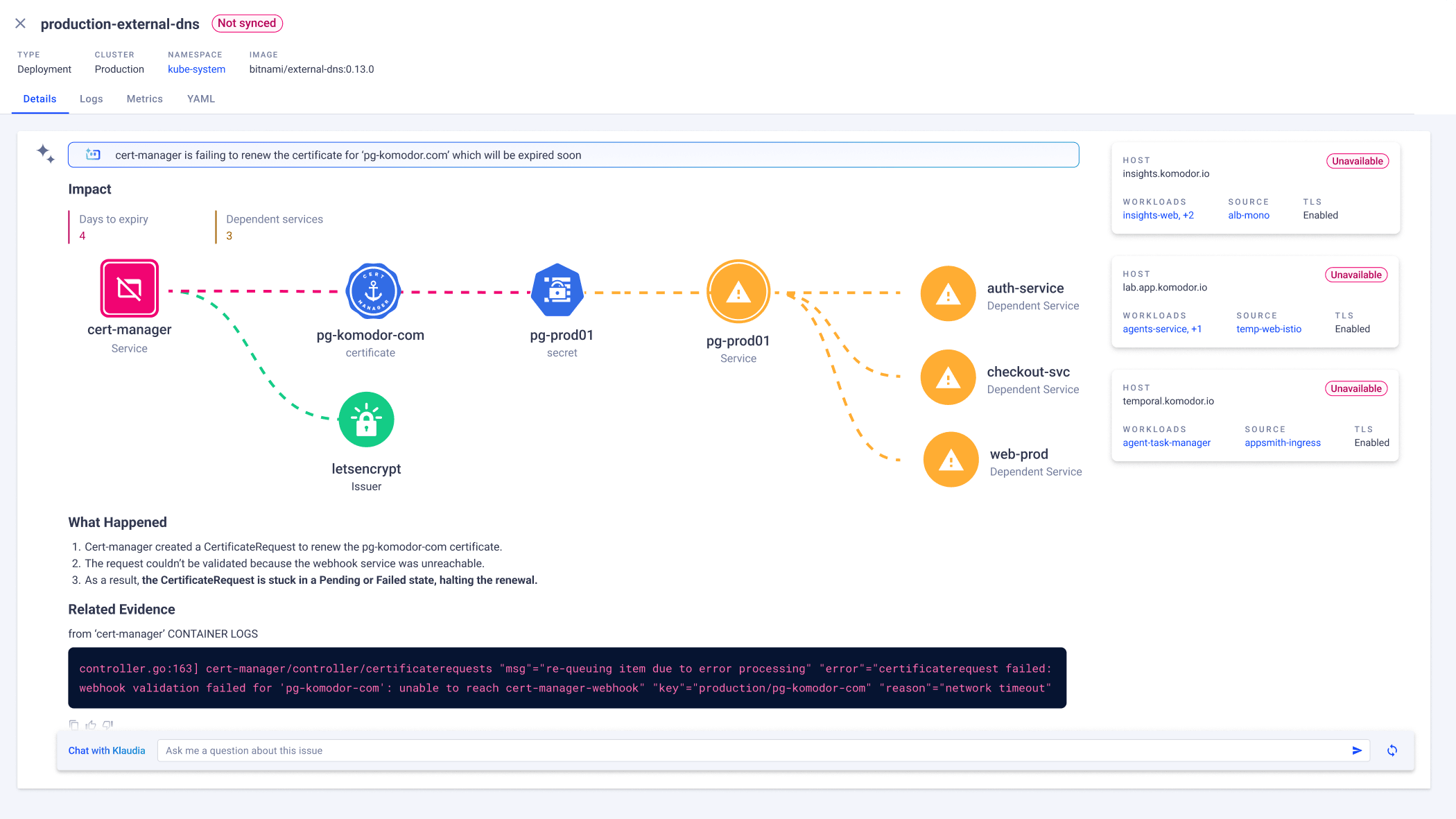This screenshot has height=819, width=1456.
Task: Click the thumbs down feedback icon
Action: coord(107,725)
